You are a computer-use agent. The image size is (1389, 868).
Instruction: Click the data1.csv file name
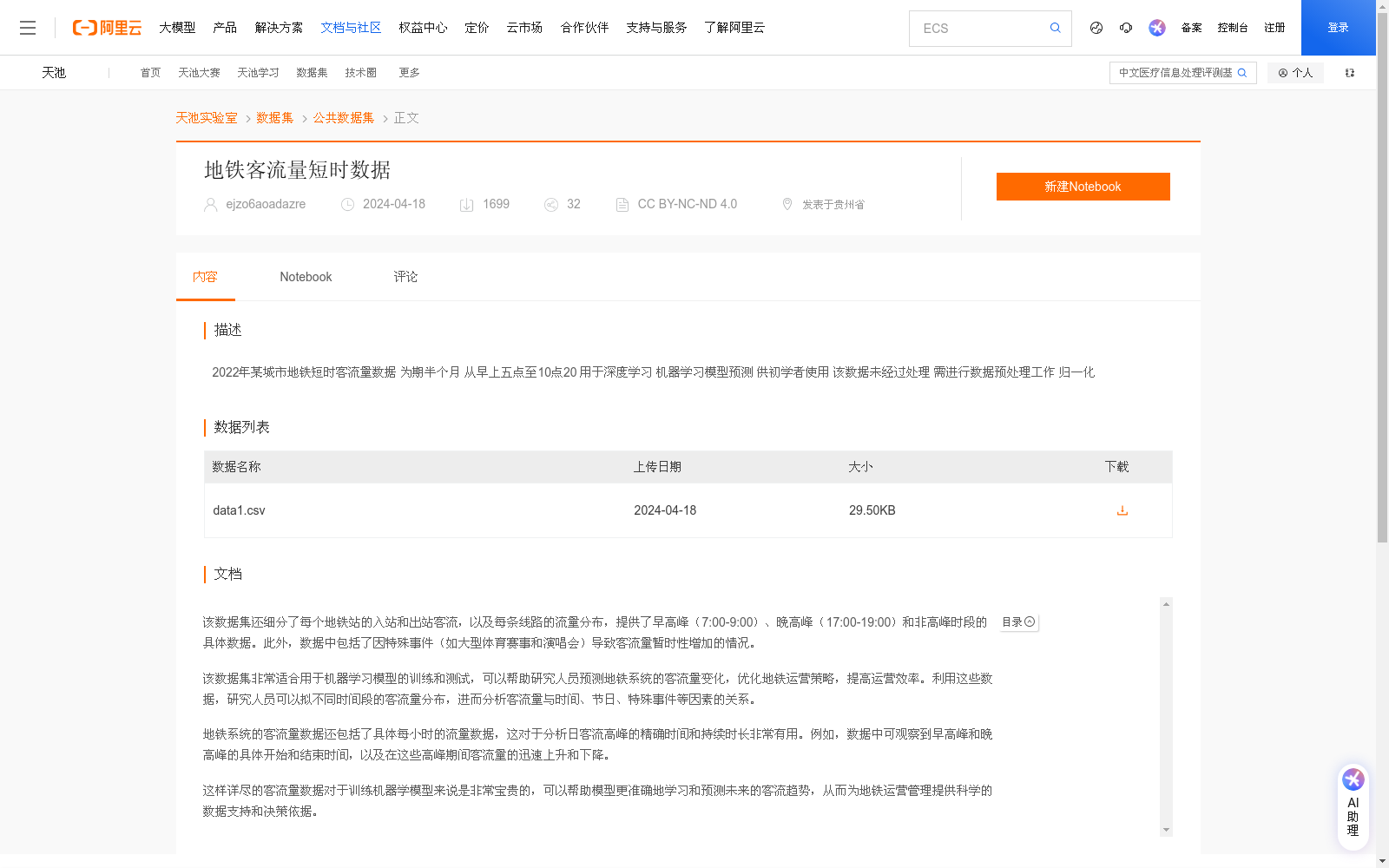[x=239, y=510]
